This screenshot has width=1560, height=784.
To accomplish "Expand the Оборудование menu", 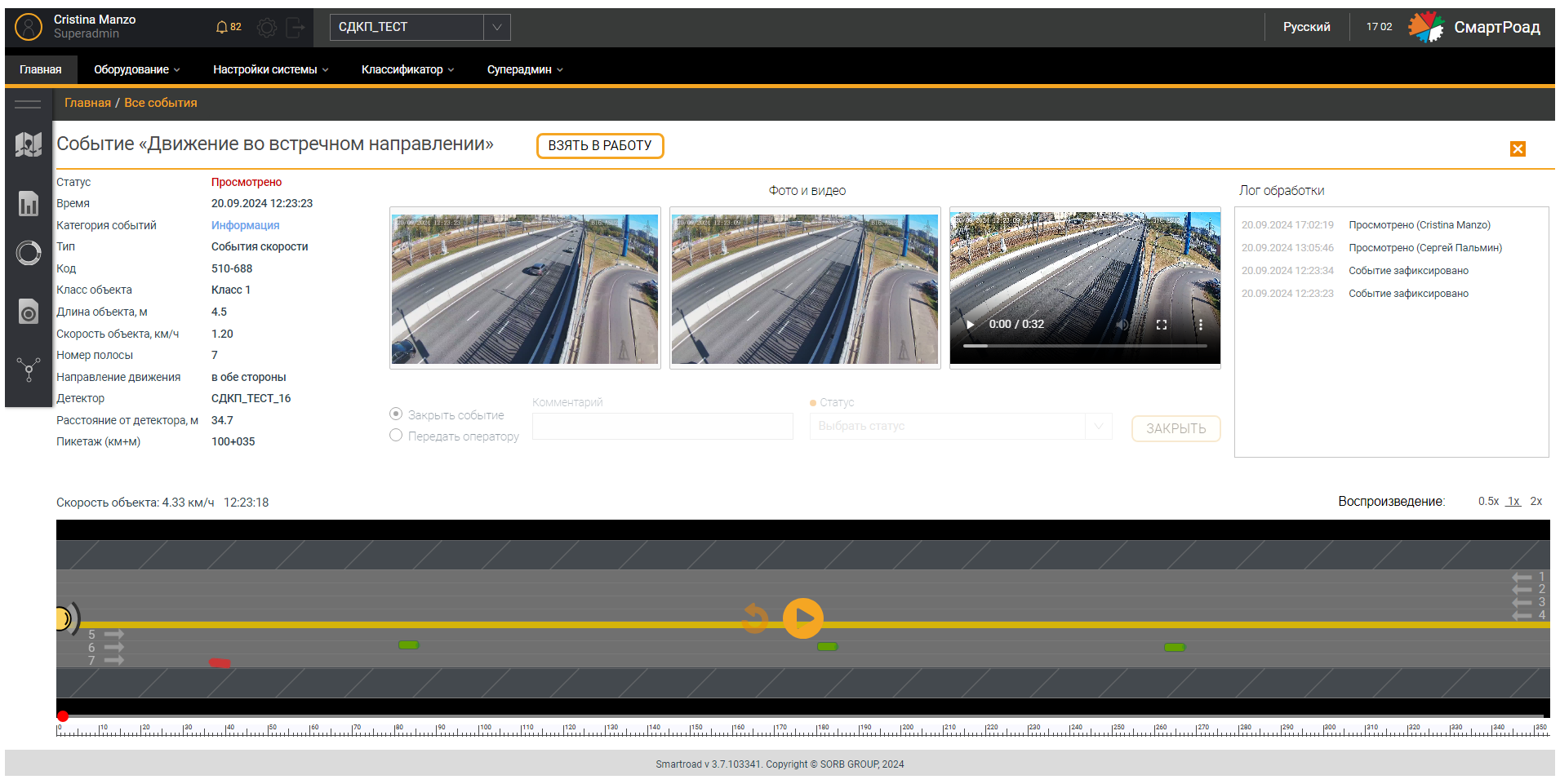I will [136, 69].
